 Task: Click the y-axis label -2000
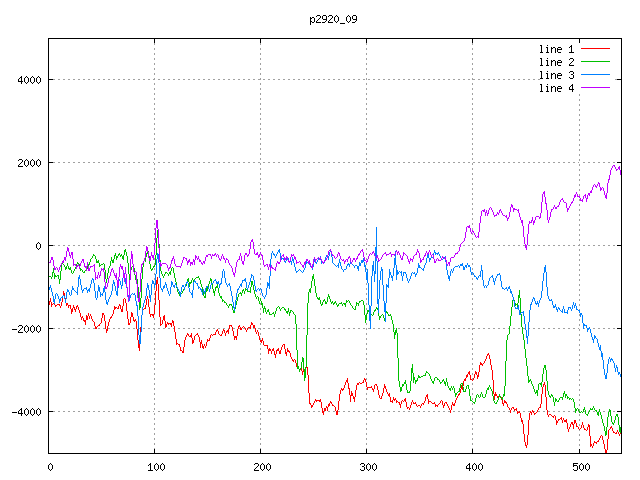[27, 329]
